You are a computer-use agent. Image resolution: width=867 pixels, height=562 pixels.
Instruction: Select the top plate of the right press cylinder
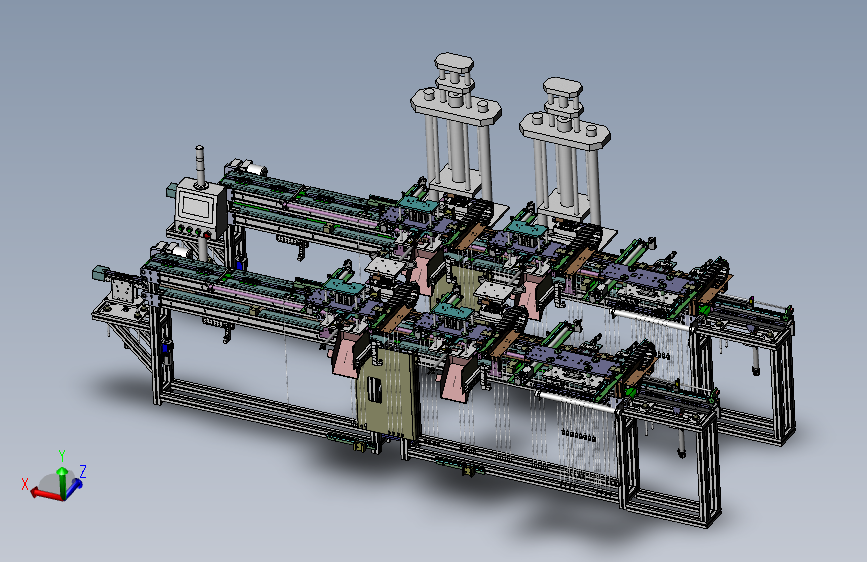coord(562,86)
